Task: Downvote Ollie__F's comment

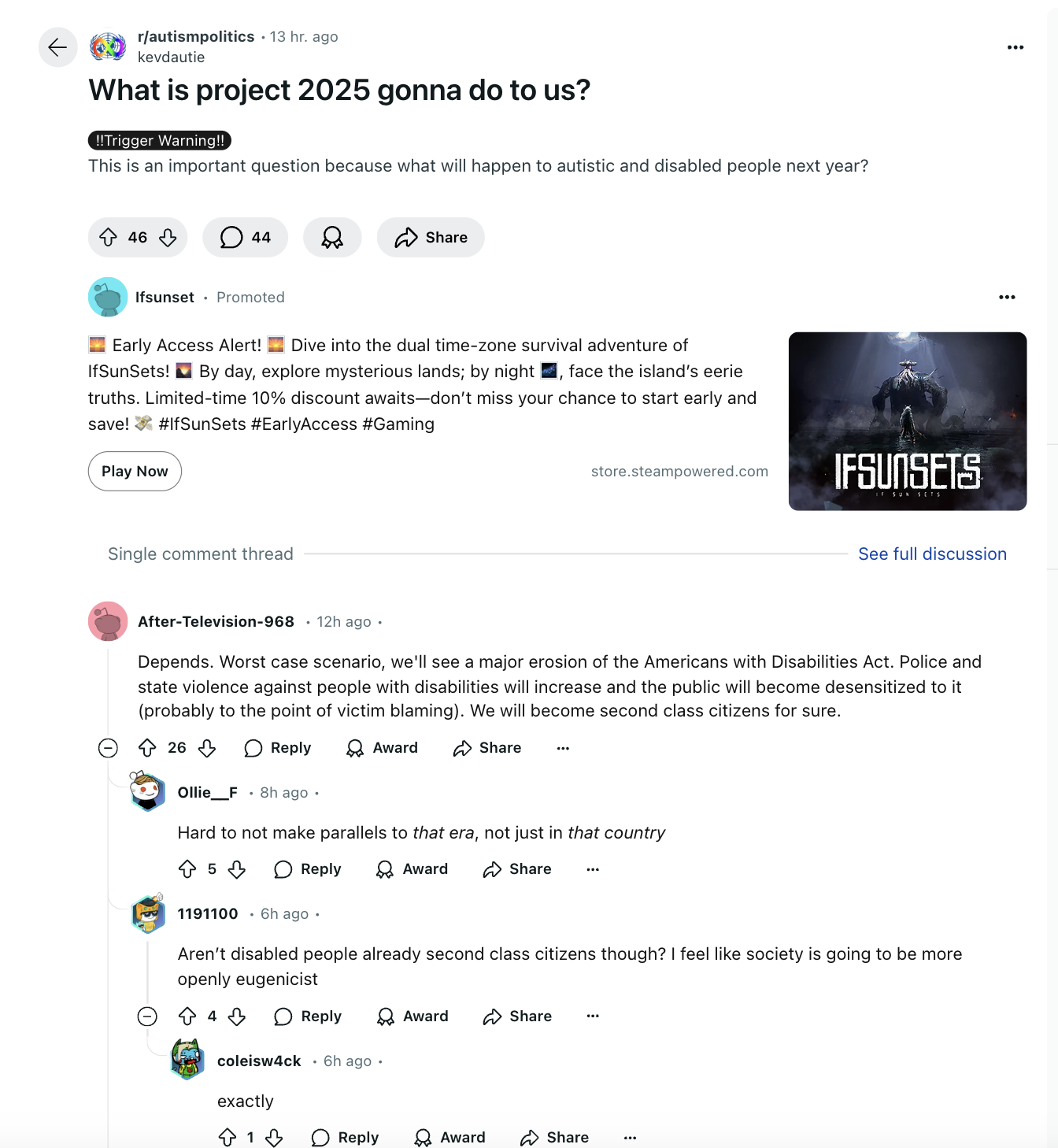Action: (237, 869)
